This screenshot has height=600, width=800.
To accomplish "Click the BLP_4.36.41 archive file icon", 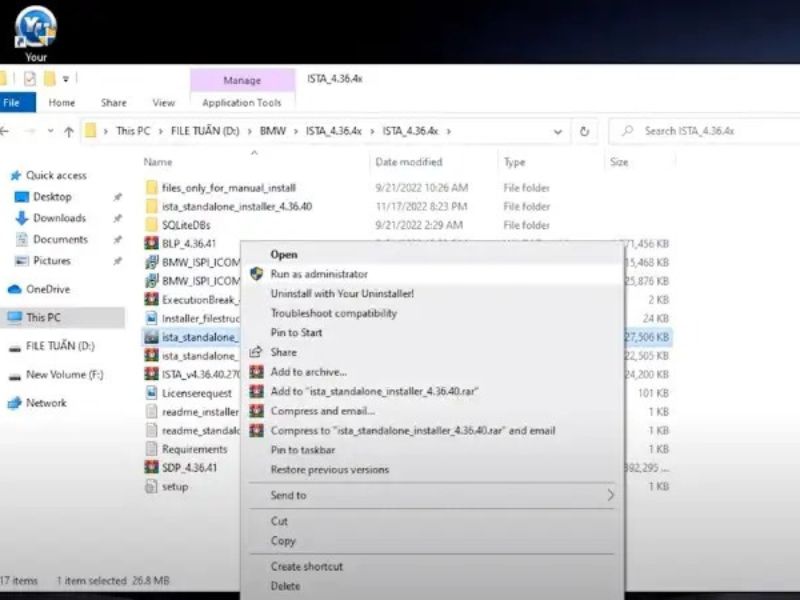I will 151,243.
